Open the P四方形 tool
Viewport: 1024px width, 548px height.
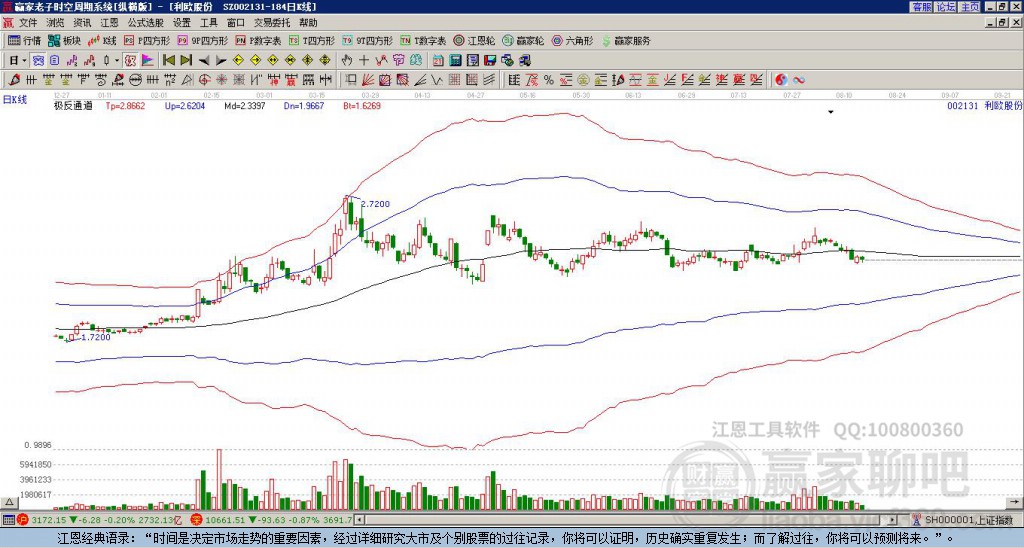[147, 40]
